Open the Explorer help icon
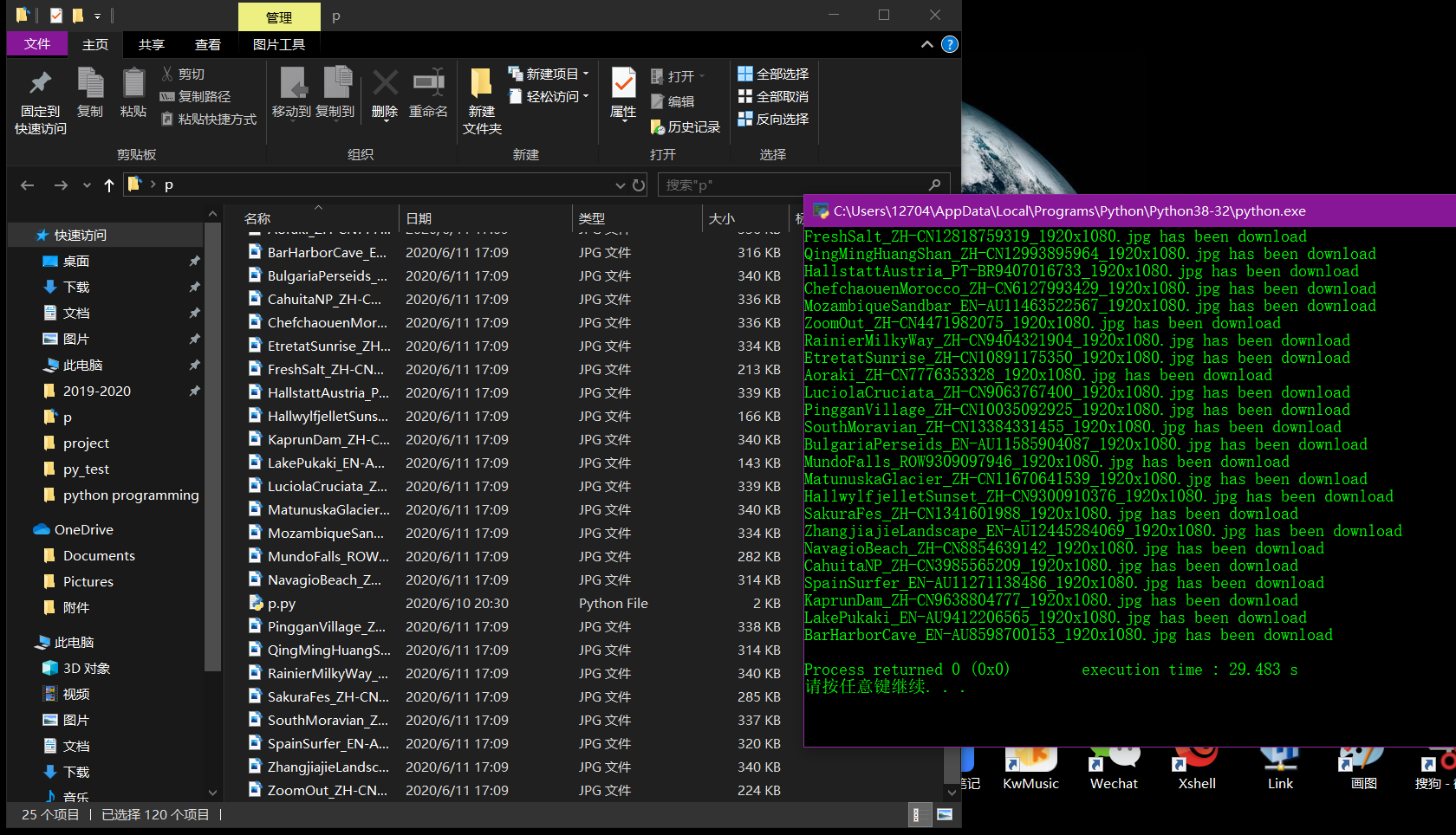This screenshot has height=835, width=1456. (x=950, y=44)
